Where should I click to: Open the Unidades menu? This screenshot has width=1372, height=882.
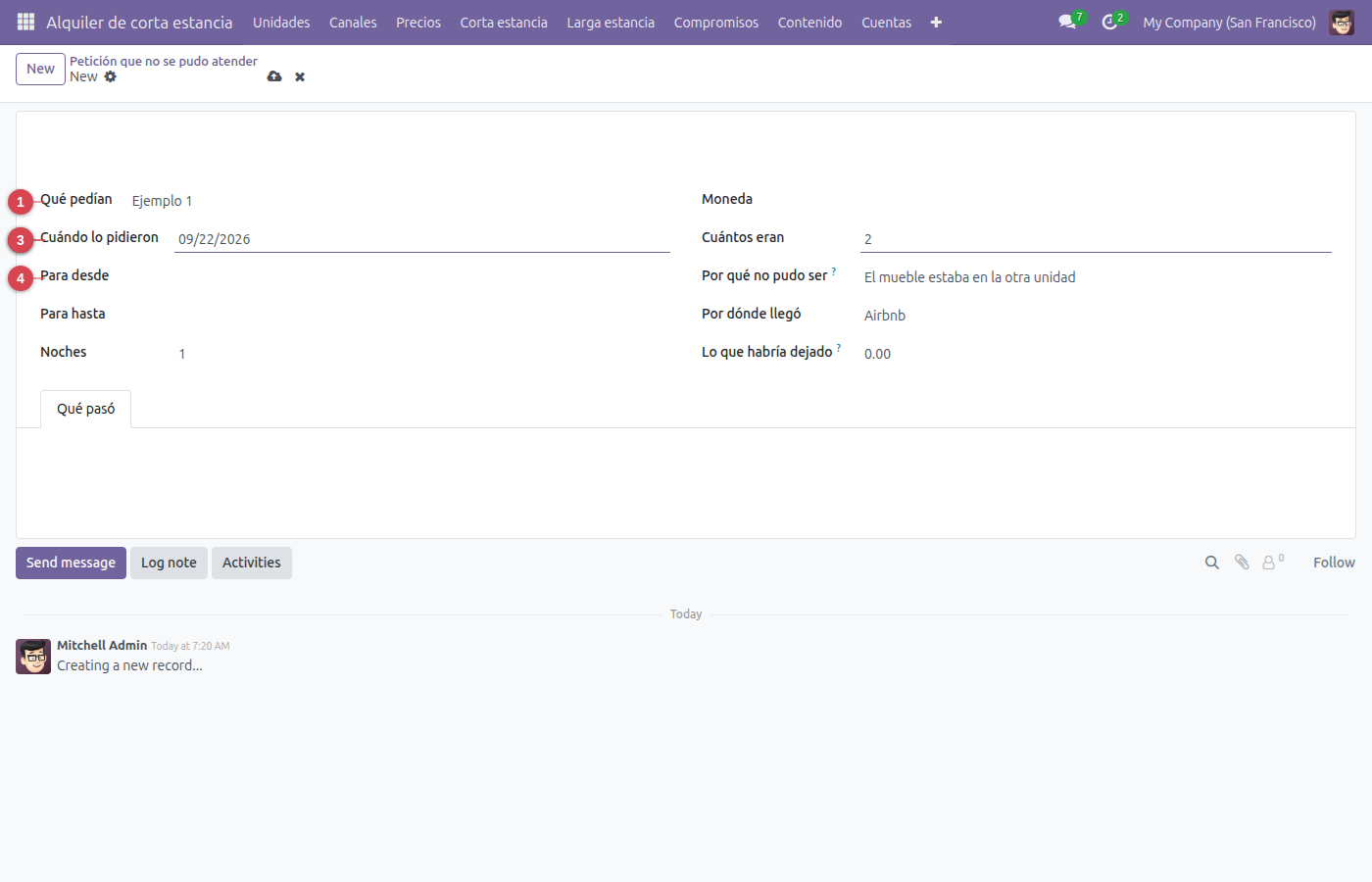[x=281, y=22]
